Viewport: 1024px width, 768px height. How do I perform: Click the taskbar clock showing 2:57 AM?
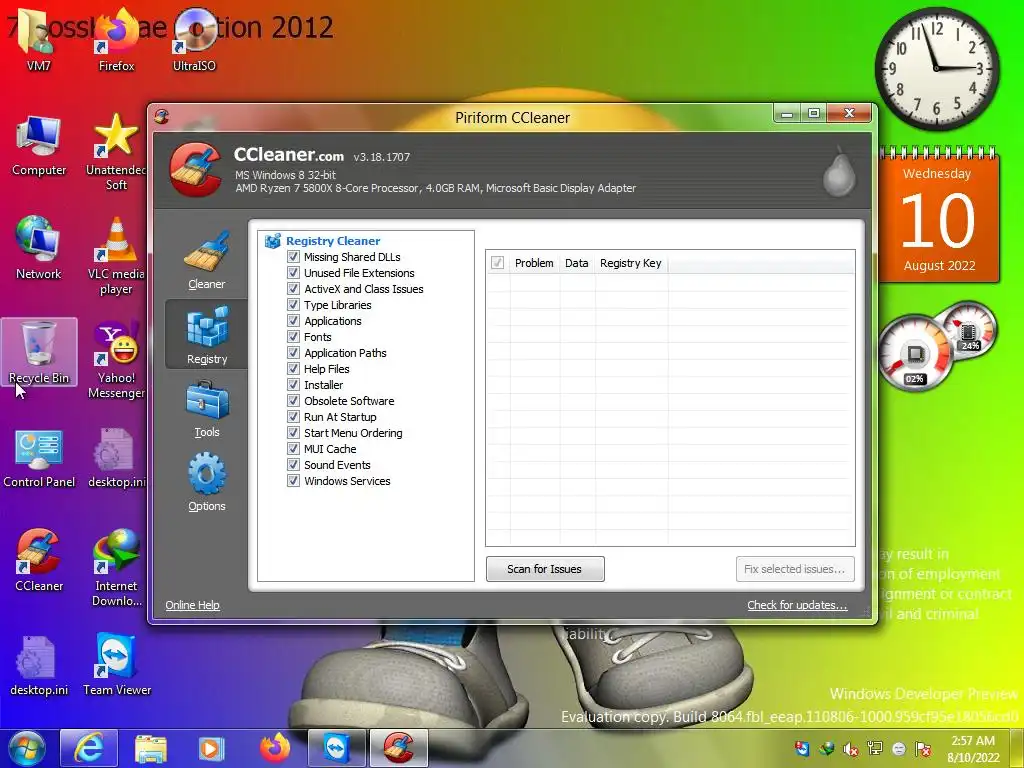click(973, 749)
